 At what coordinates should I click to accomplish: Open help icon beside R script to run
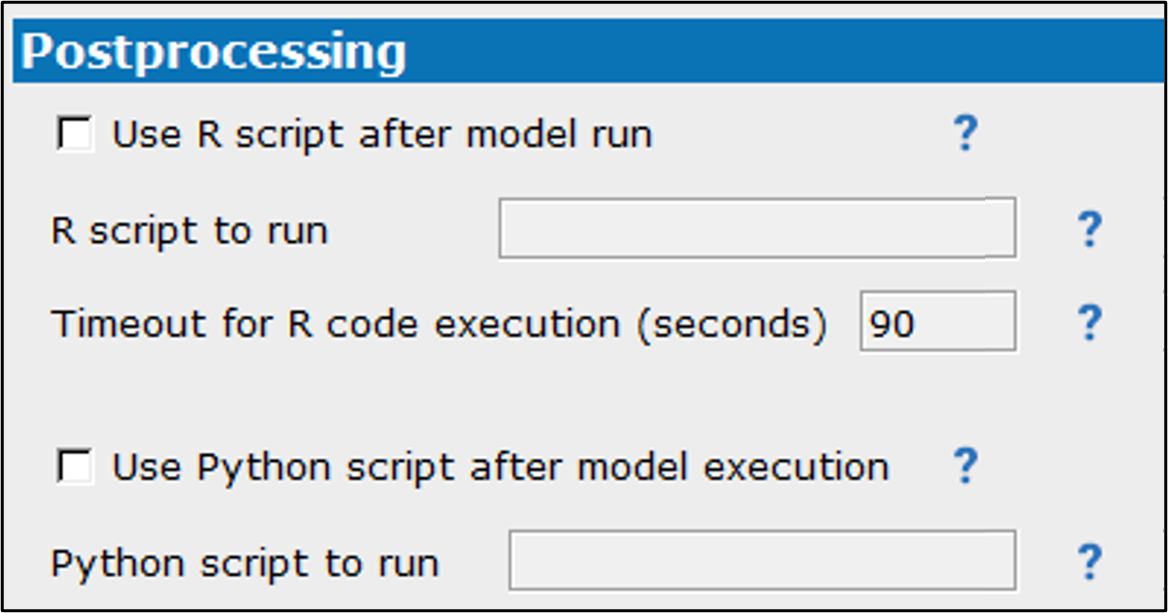[x=1090, y=229]
